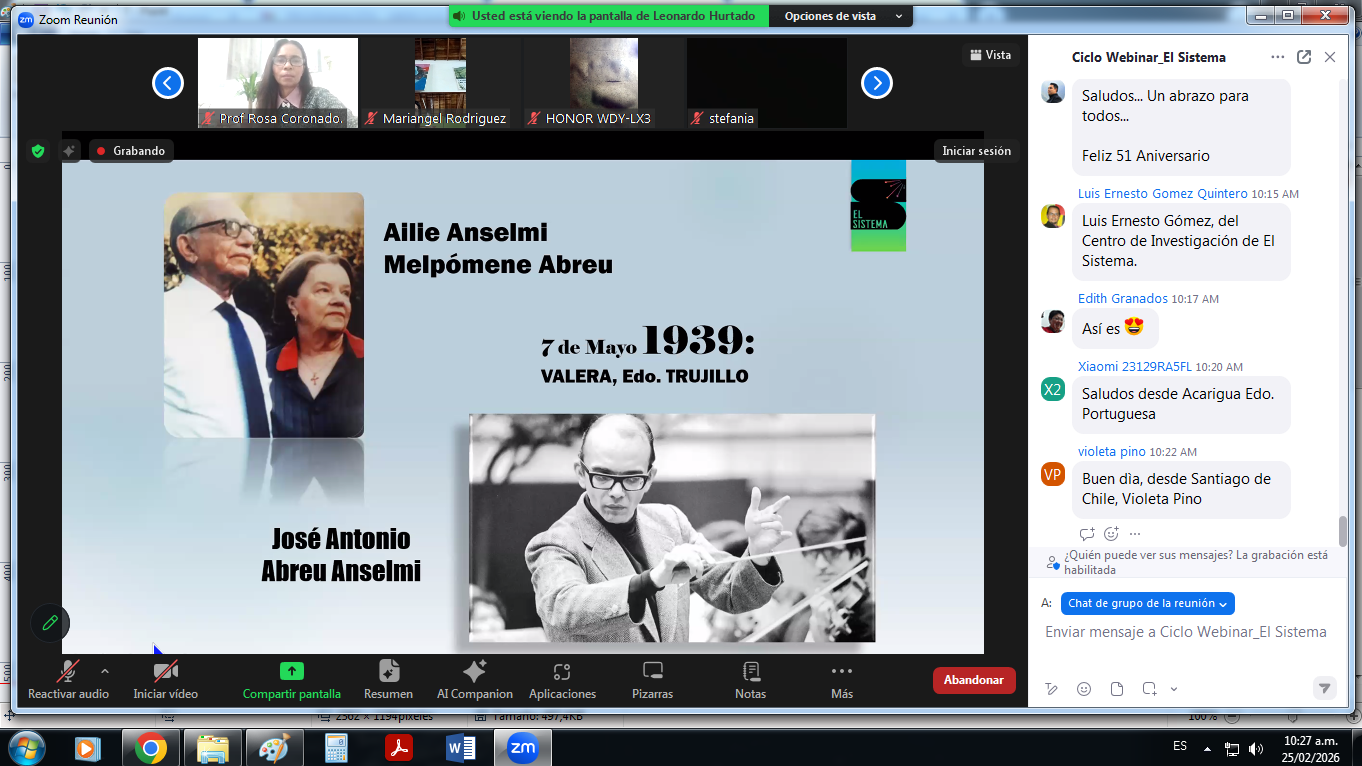This screenshot has width=1362, height=766.
Task: Open the Chat de grupo recipient dropdown
Action: pos(1146,603)
